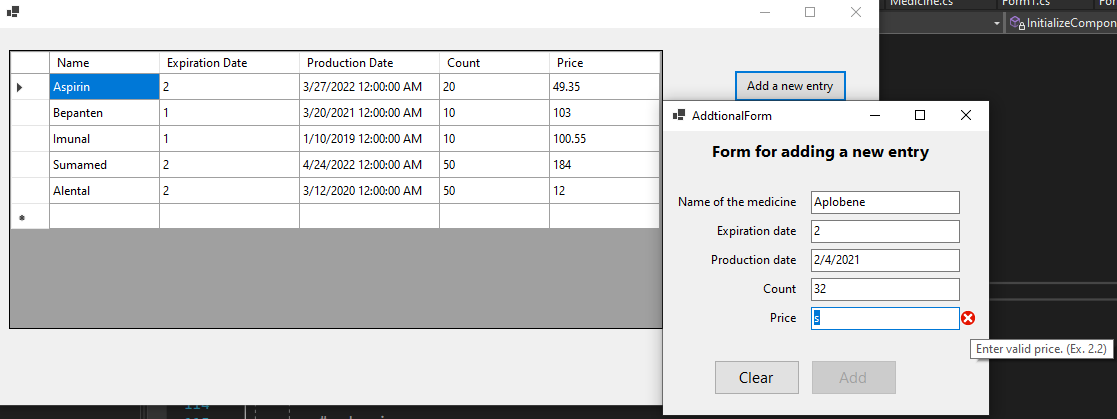Viewport: 1117px width, 419px height.
Task: Click the Production Date column header
Action: coord(369,63)
